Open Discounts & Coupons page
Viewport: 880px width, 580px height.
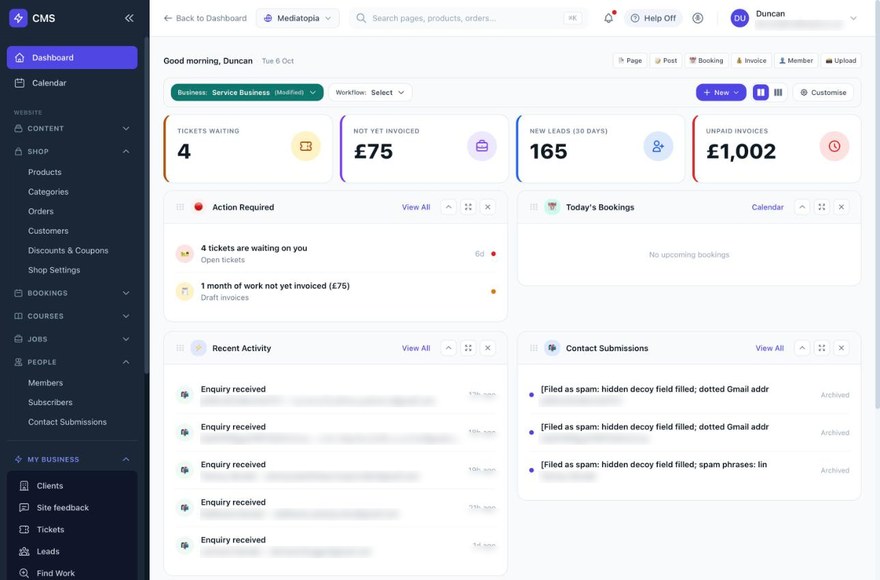tap(68, 250)
